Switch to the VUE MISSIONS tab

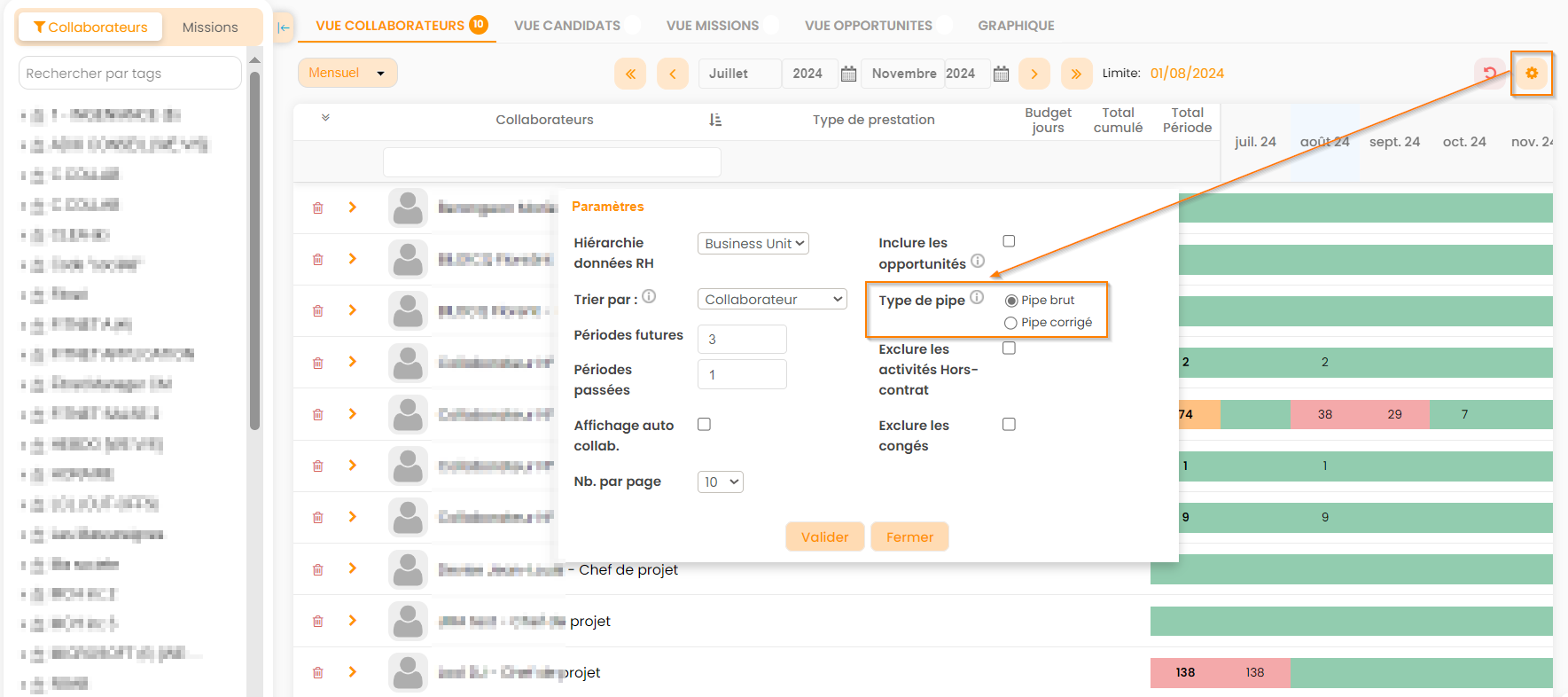pyautogui.click(x=712, y=26)
